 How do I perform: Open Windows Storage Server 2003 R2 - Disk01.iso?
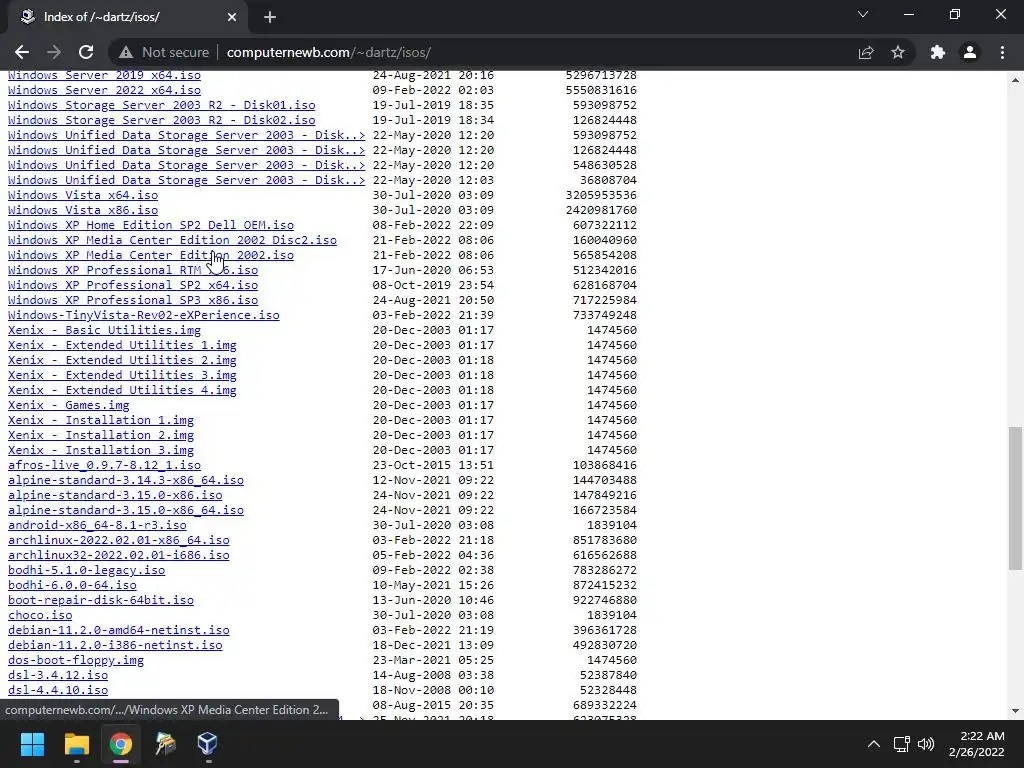(161, 105)
